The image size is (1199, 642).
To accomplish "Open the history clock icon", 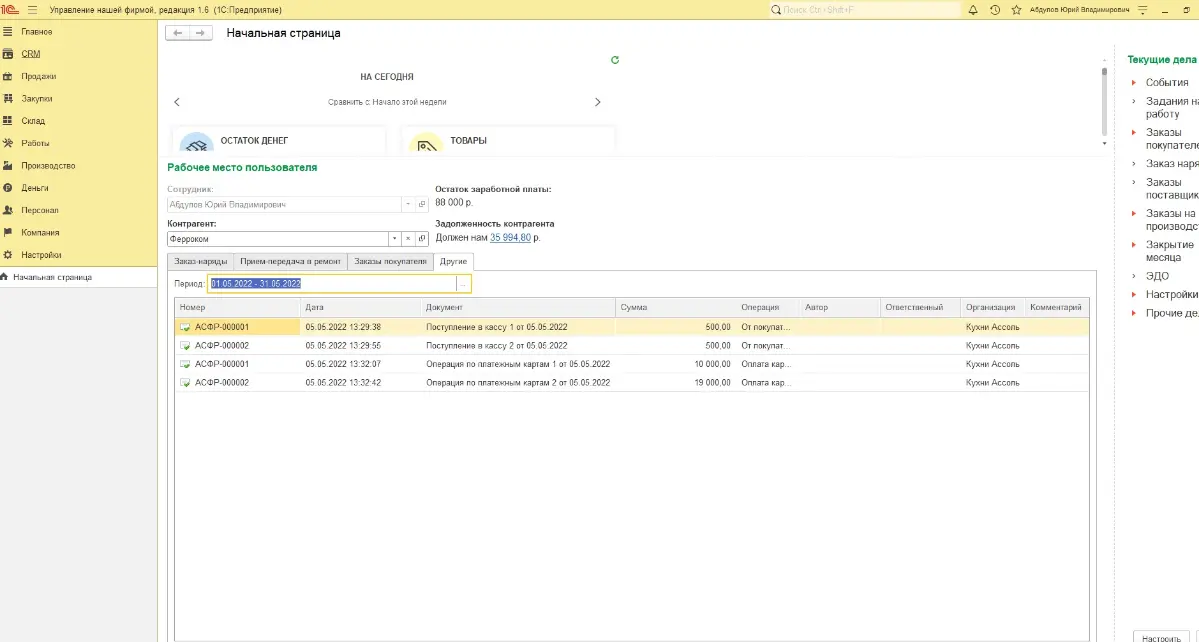I will pos(994,9).
